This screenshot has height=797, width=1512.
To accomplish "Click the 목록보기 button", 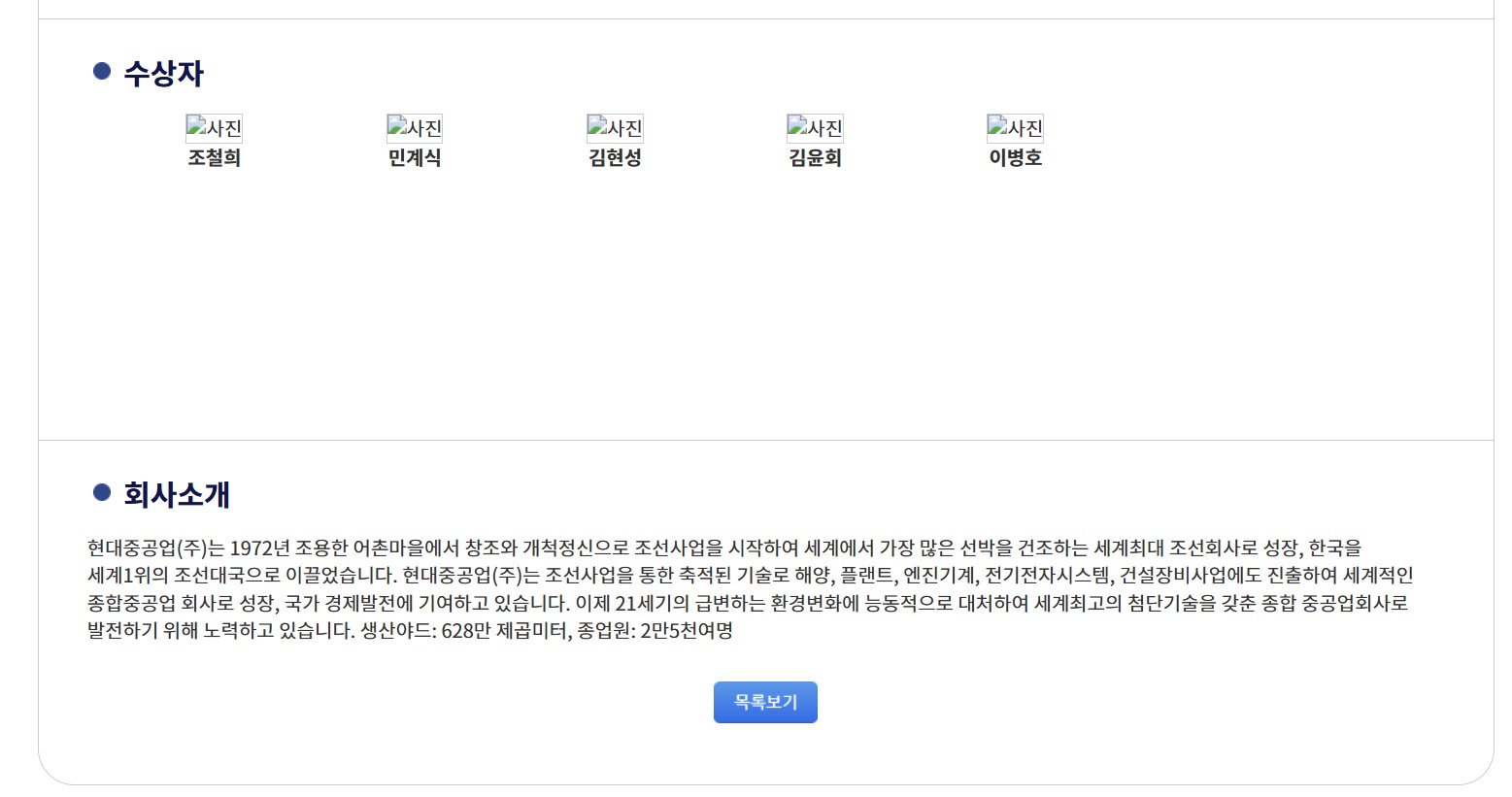I will [765, 702].
